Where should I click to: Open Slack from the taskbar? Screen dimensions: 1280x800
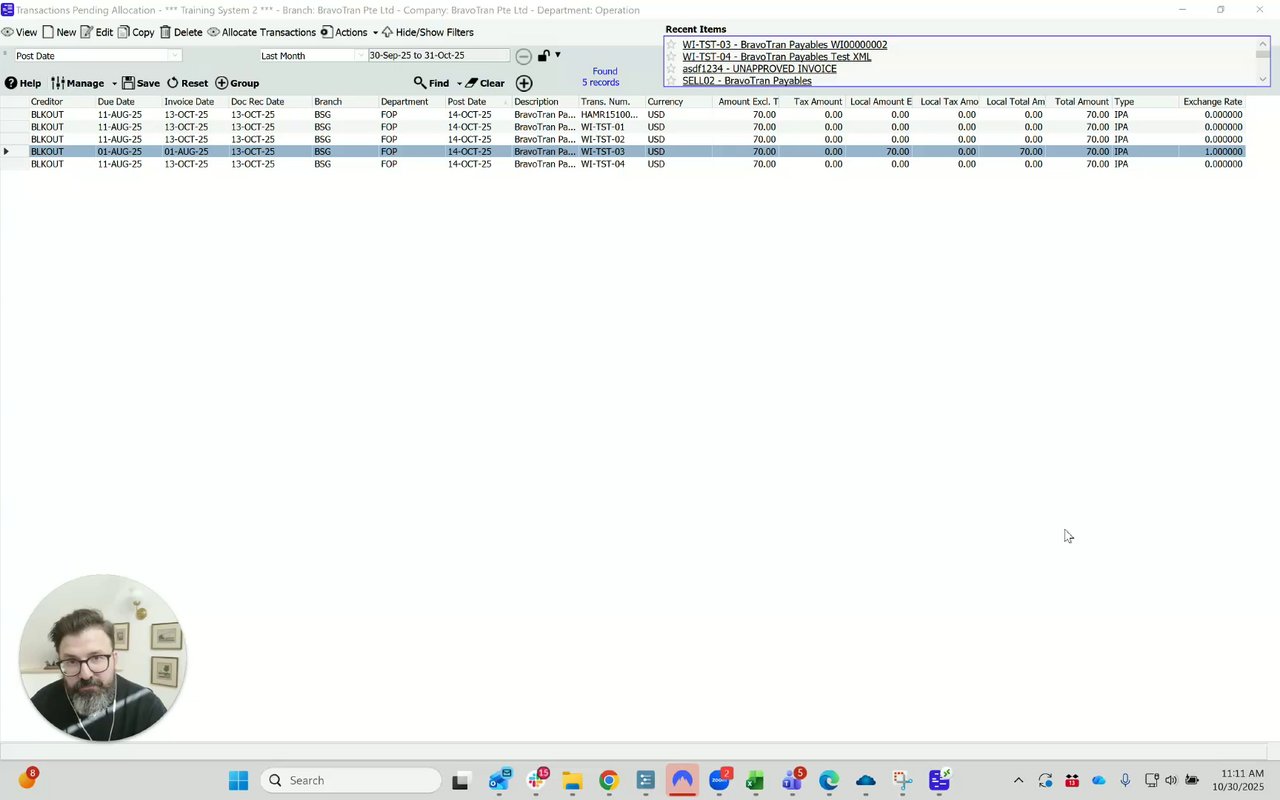point(537,780)
